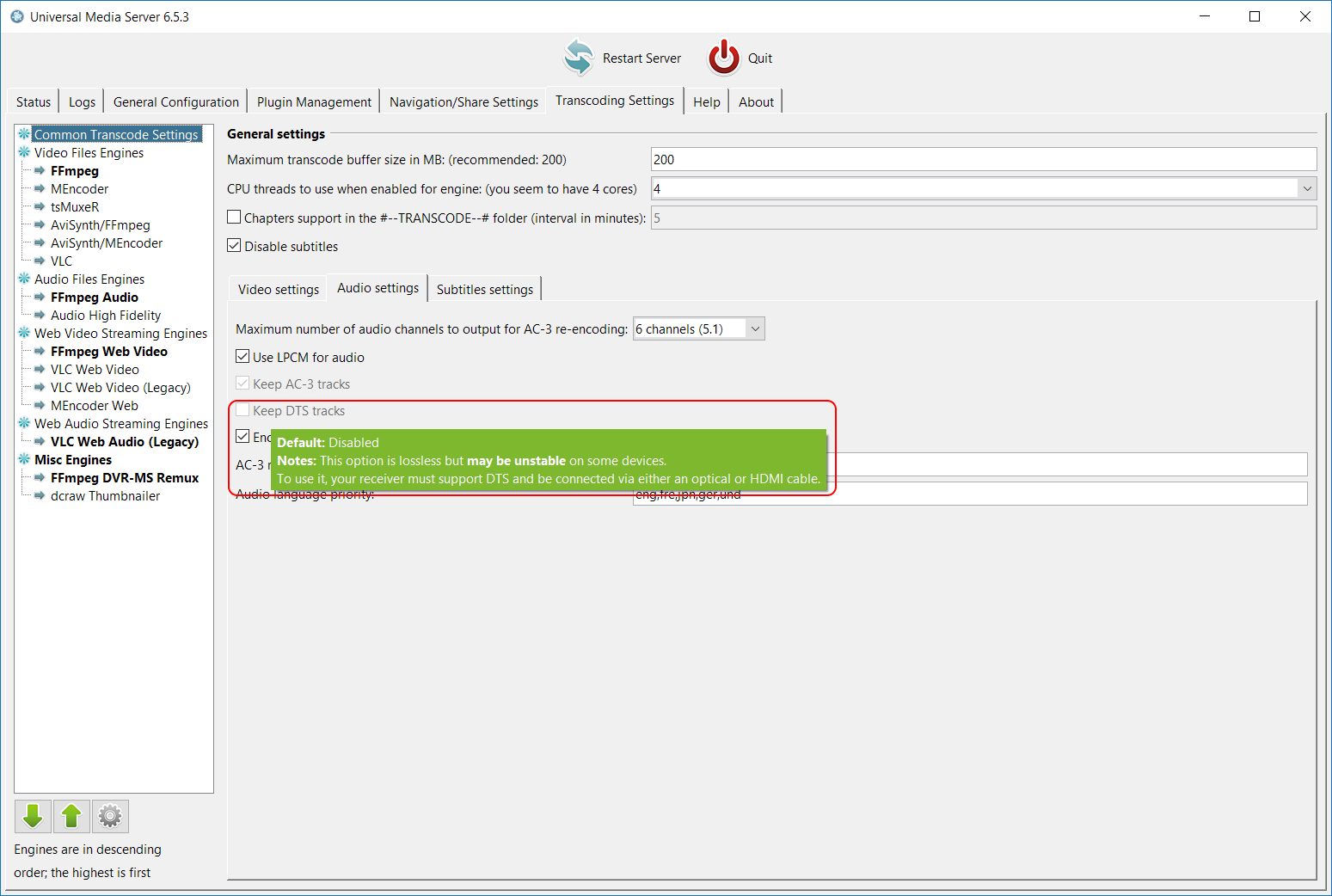Image resolution: width=1332 pixels, height=896 pixels.
Task: Select Misc Engines tree node
Action: point(73,459)
